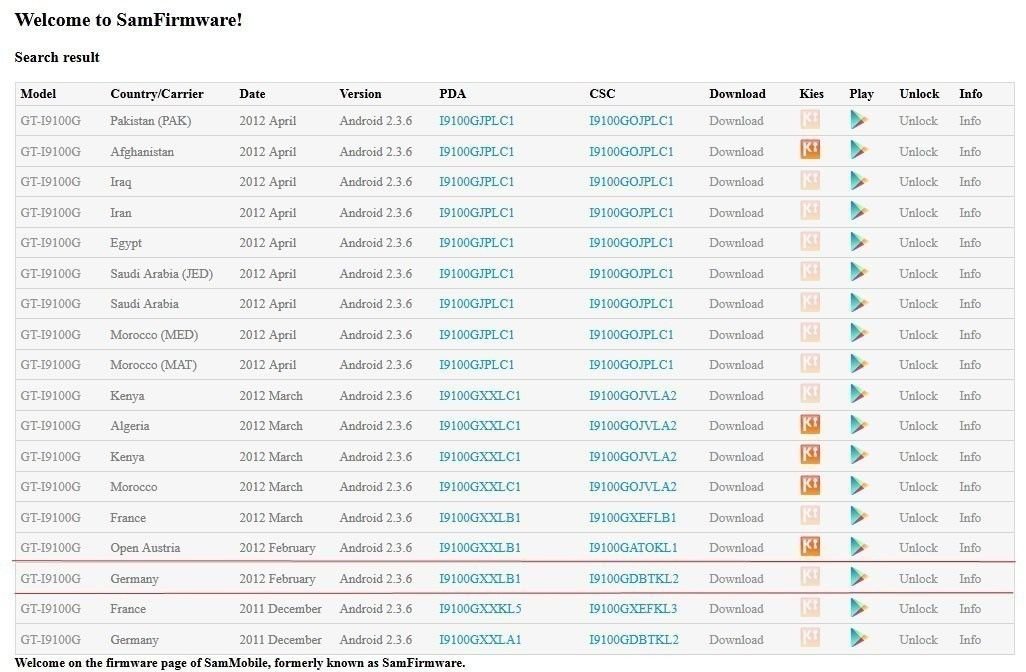Image resolution: width=1026 pixels, height=672 pixels.
Task: Open Info for Morocco (MED) firmware
Action: [970, 335]
